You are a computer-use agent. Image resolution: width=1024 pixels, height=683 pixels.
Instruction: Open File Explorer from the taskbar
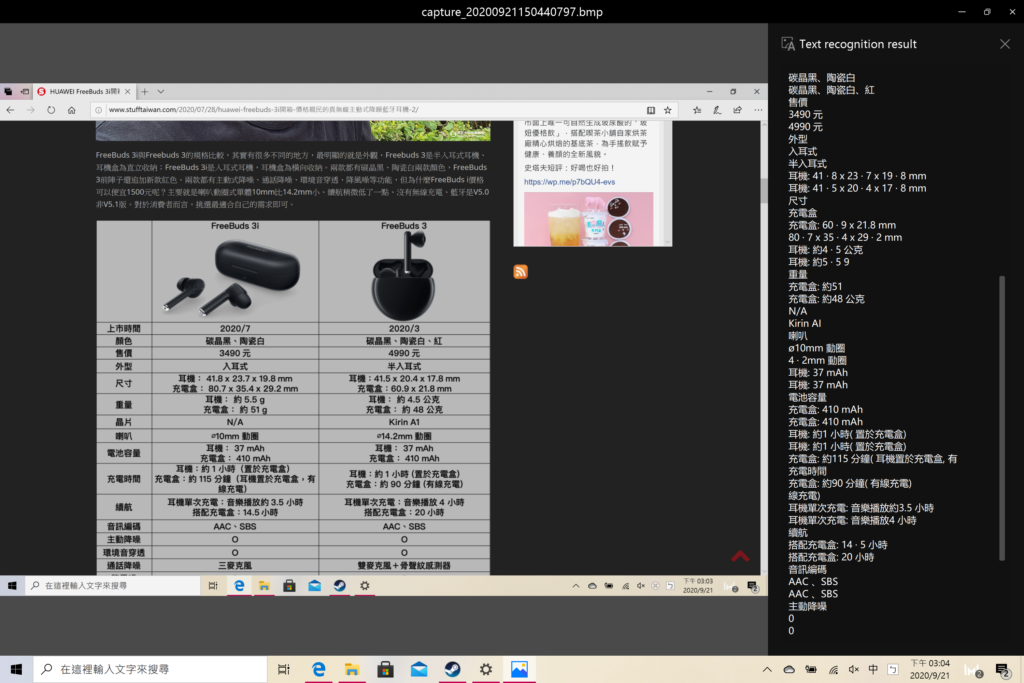[x=352, y=669]
